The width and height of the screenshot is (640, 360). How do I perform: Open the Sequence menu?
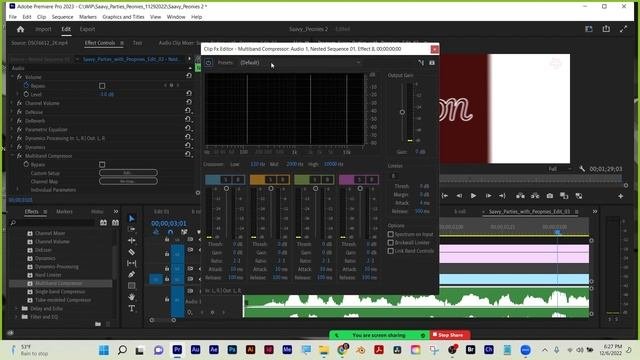click(62, 17)
